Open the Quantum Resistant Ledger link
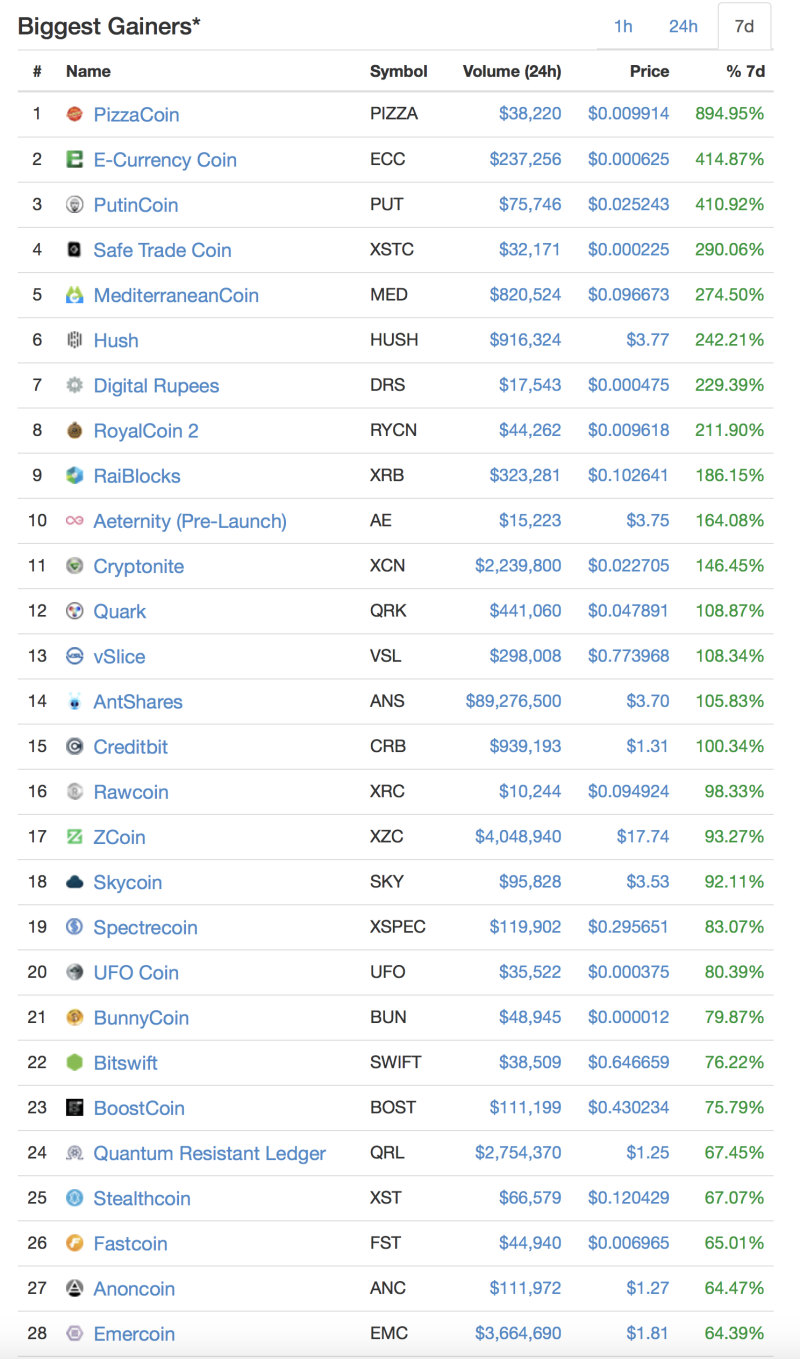Viewport: 800px width, 1359px height. (210, 1153)
